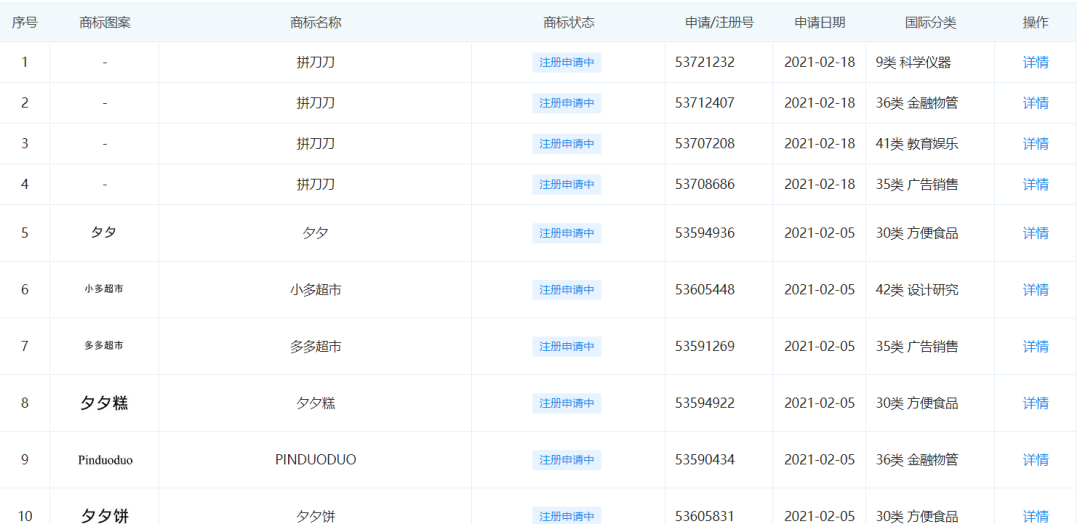Click the 小多超市 trademark image thumbnail
This screenshot has height=524, width=1080.
(x=104, y=289)
